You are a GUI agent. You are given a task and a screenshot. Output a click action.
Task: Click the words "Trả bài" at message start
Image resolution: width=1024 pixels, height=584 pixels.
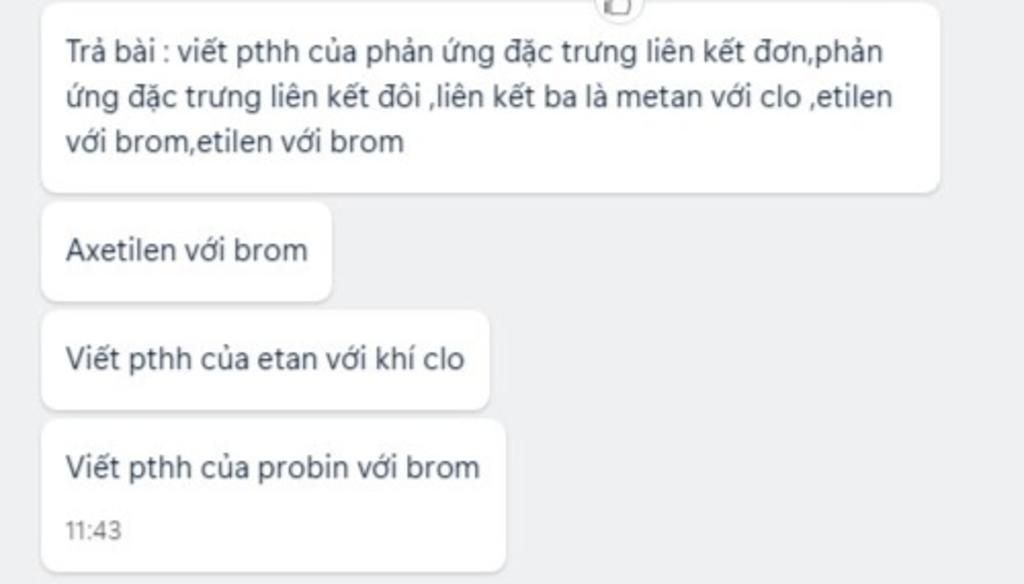(110, 52)
